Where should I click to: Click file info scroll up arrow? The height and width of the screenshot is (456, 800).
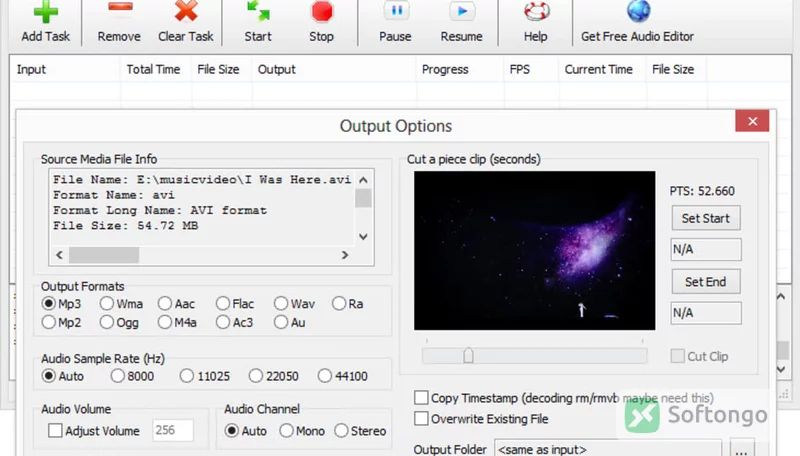363,180
